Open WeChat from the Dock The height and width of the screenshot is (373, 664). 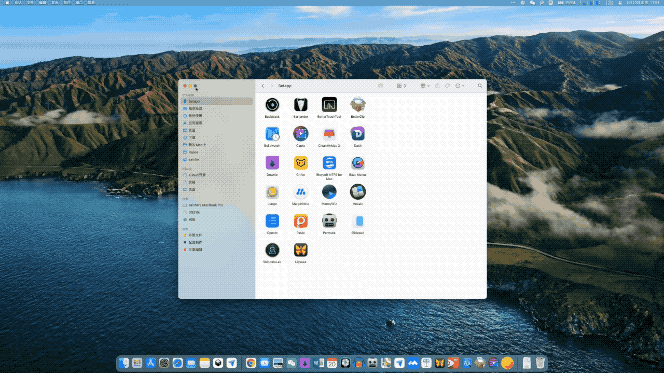291,363
